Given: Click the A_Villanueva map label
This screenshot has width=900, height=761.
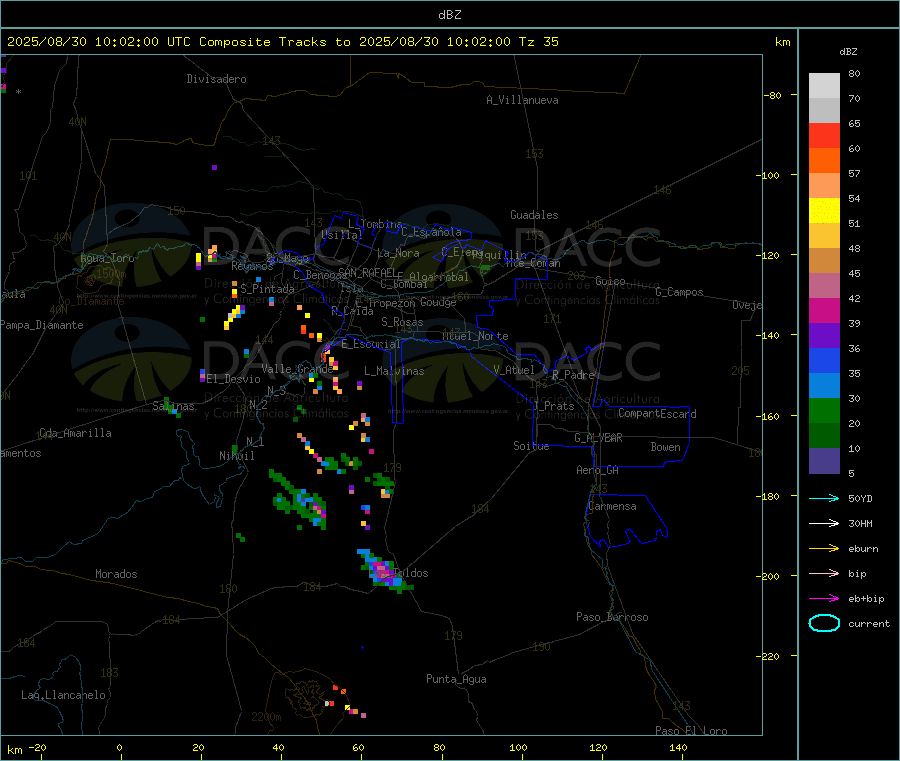Looking at the screenshot, I should [x=522, y=100].
